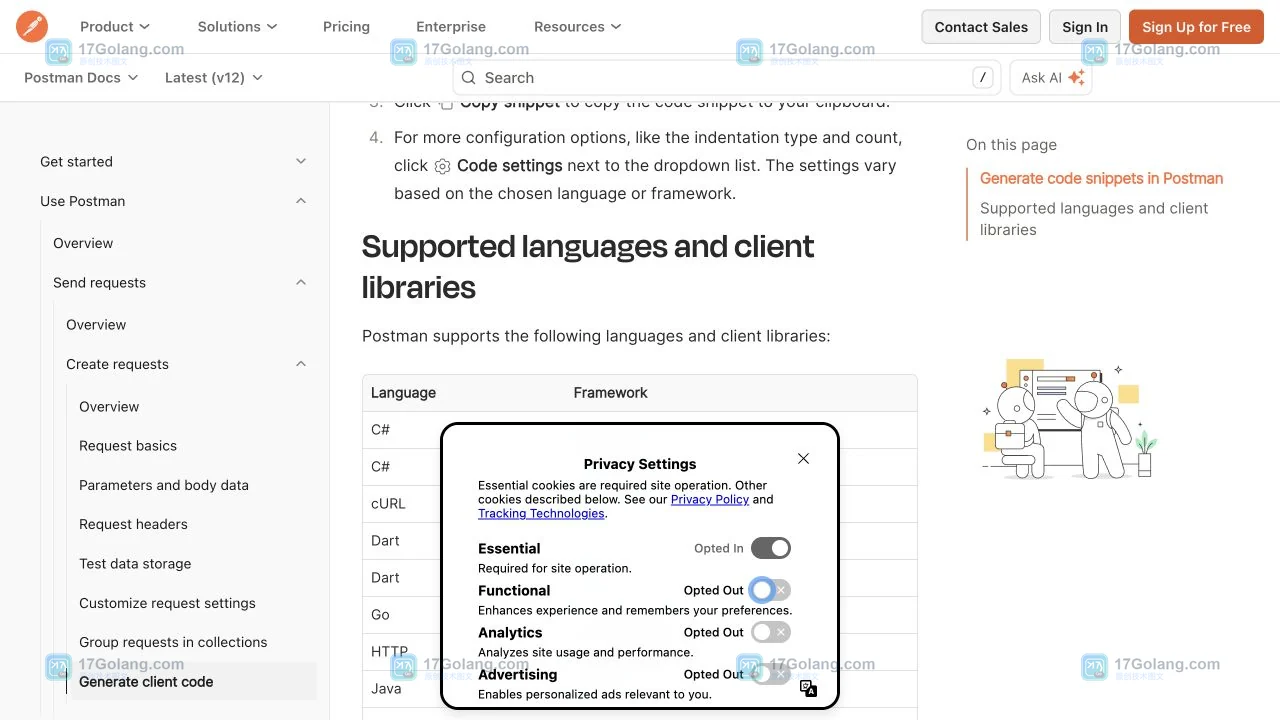Click the Language column header
The image size is (1280, 720).
tap(403, 393)
